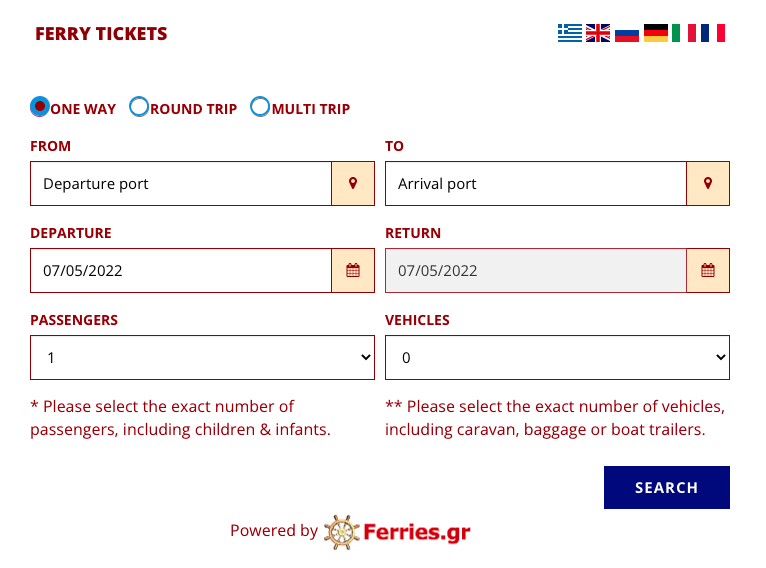Expand the Vehicles dropdown
766x568 pixels.
(557, 358)
